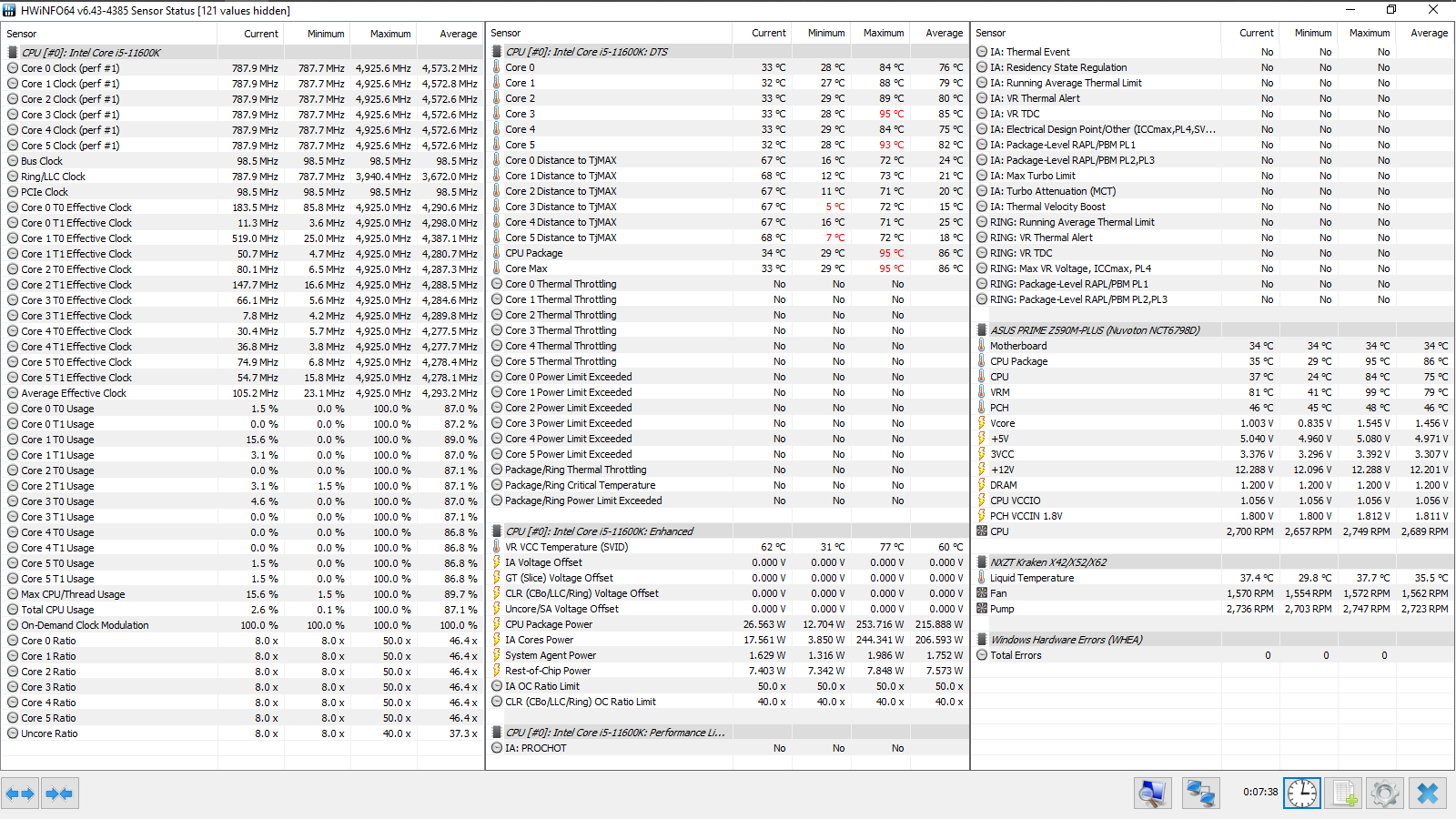Screen dimensions: 1456x819
Task: Click the collapse columns arrows icon
Action: [59, 794]
